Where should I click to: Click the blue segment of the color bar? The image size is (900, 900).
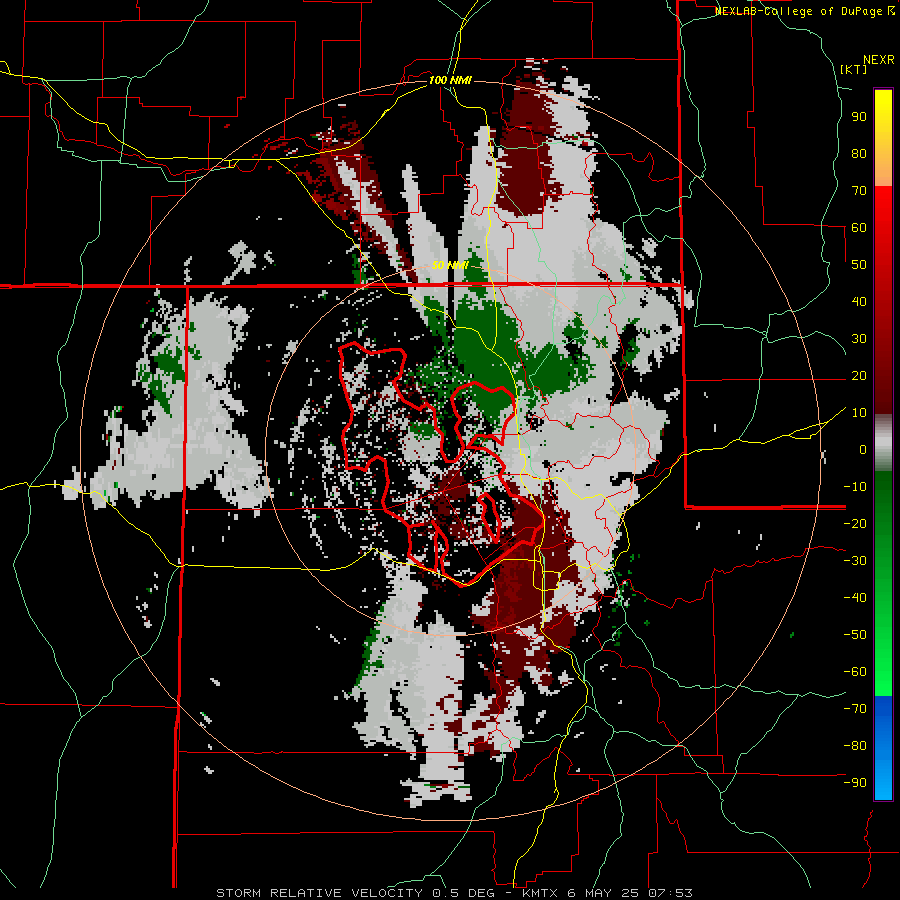click(883, 747)
